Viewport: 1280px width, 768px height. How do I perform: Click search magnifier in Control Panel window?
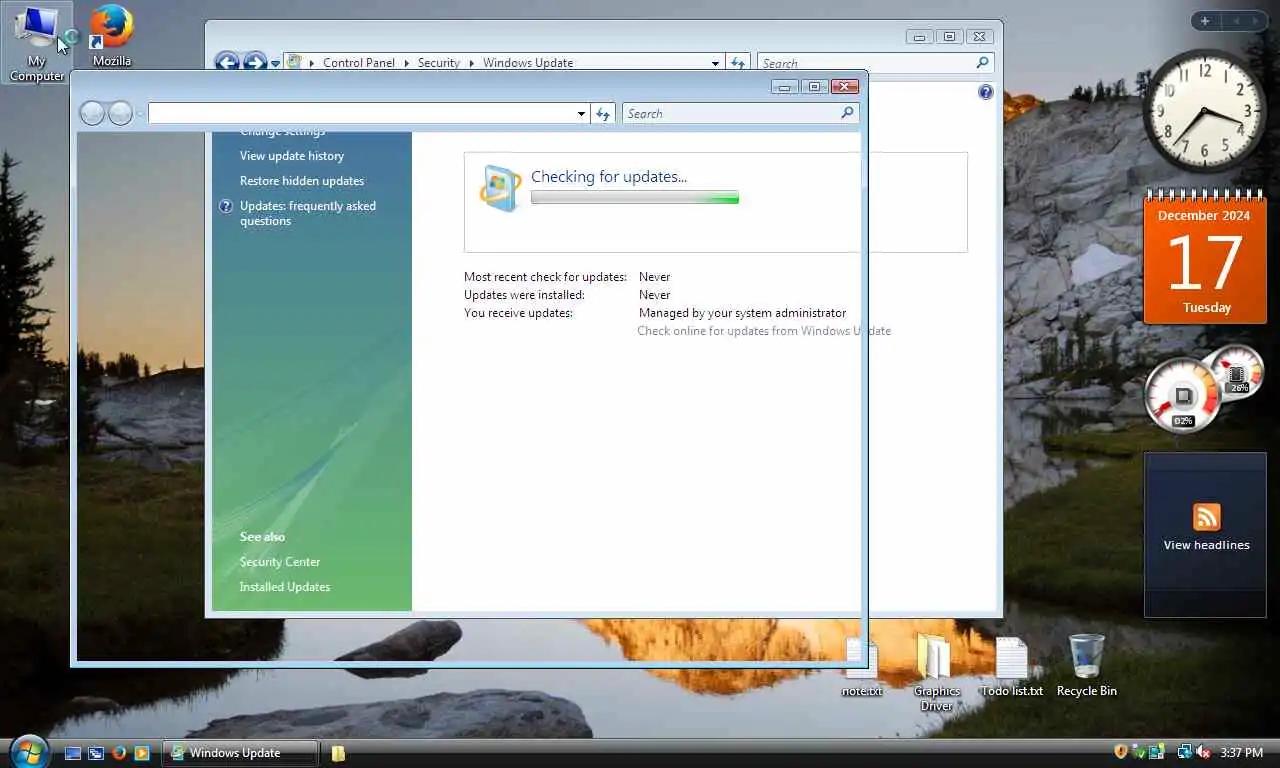(x=982, y=62)
